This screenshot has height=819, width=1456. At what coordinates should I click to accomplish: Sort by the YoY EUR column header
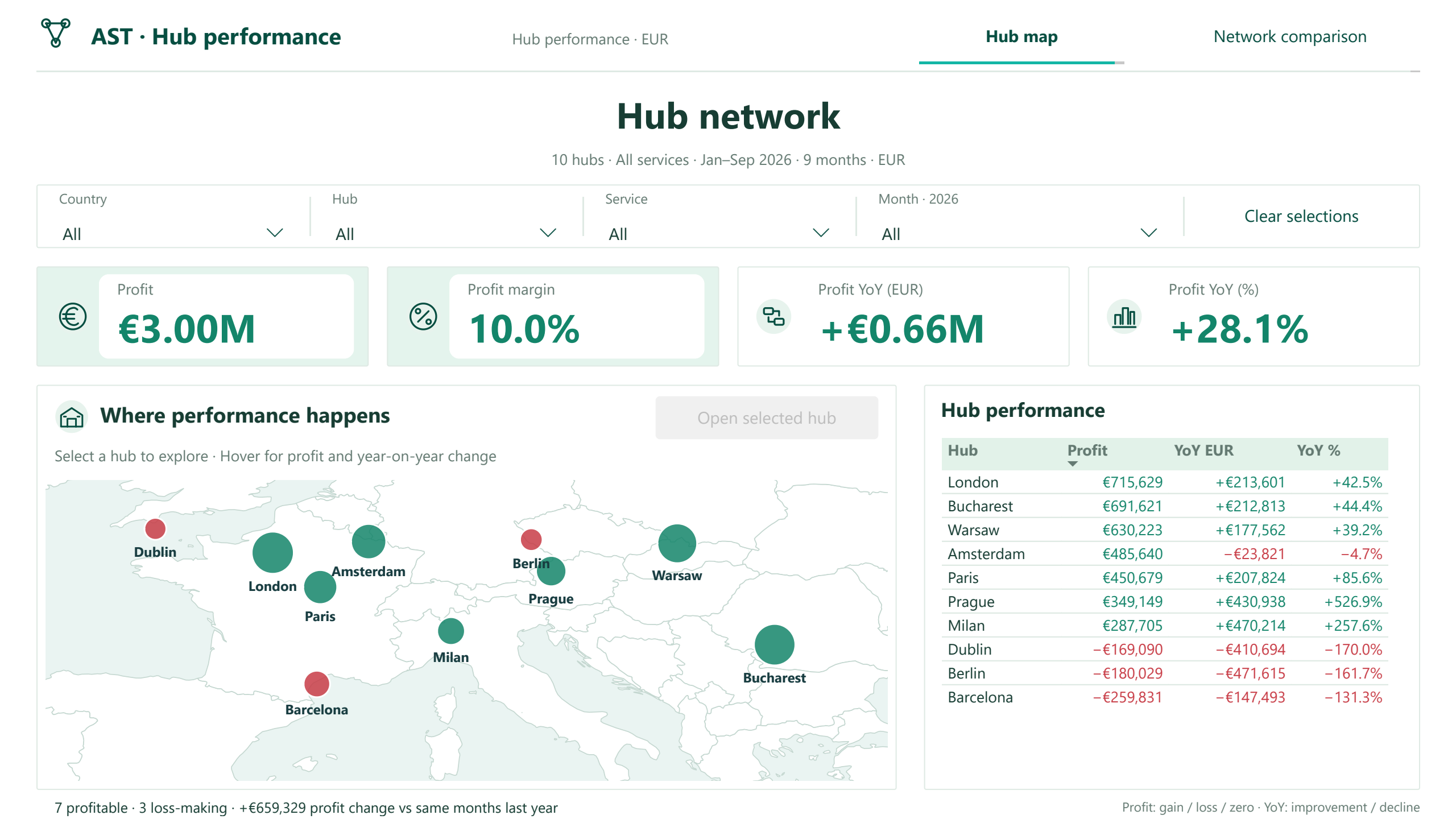(1203, 450)
